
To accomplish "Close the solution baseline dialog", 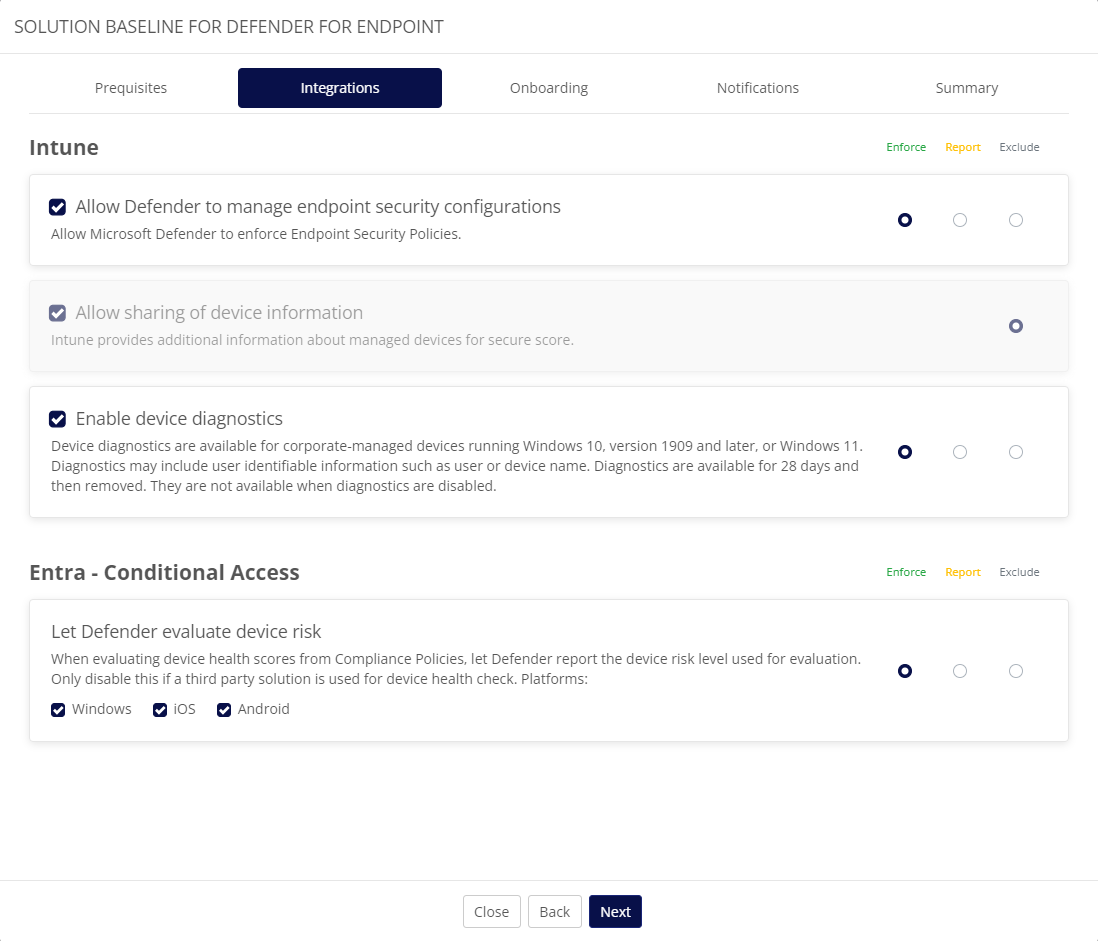I will (x=491, y=912).
